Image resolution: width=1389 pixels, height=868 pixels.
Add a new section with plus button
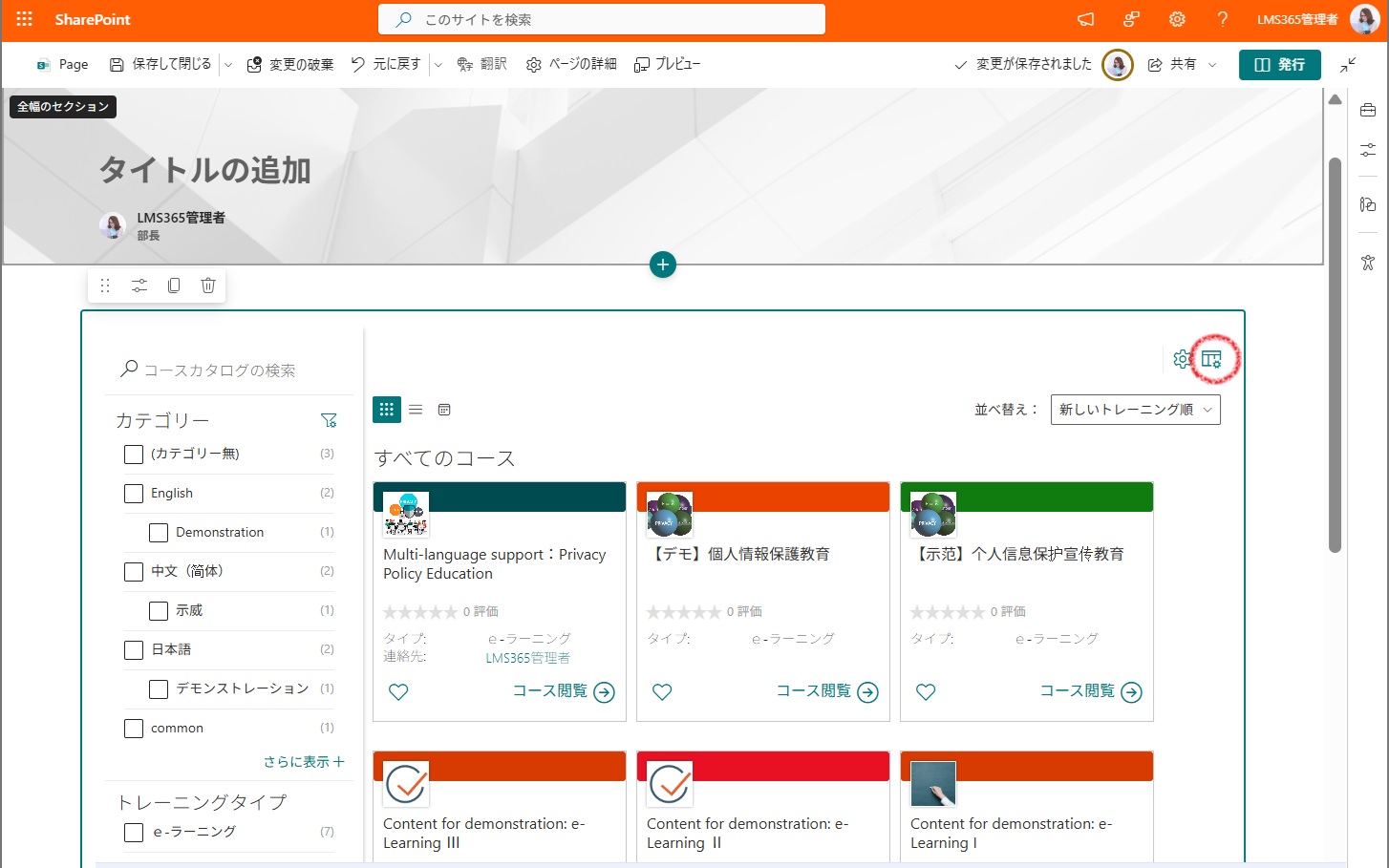click(x=663, y=265)
